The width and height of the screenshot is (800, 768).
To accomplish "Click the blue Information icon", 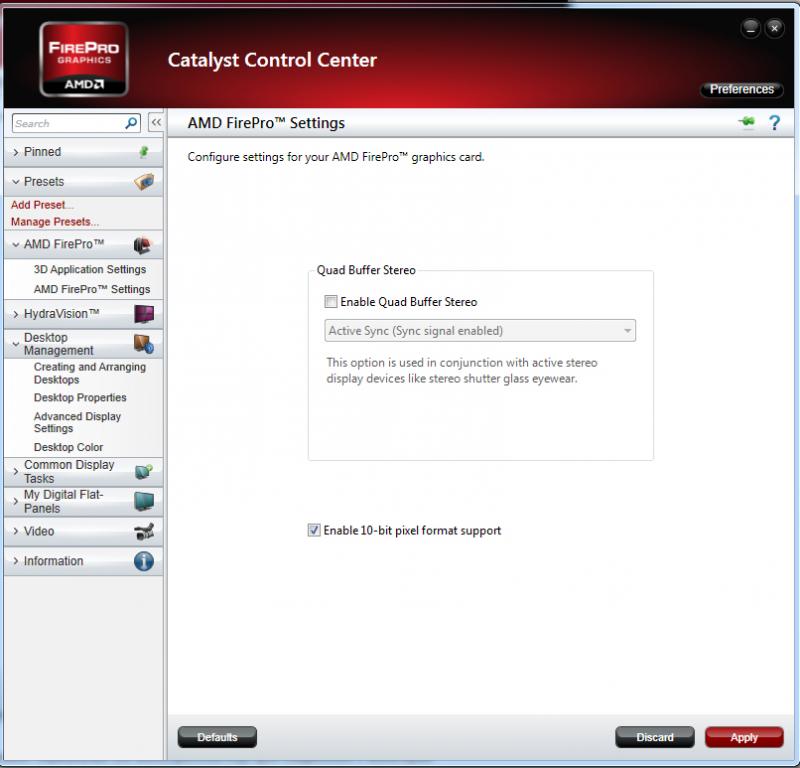I will point(144,561).
